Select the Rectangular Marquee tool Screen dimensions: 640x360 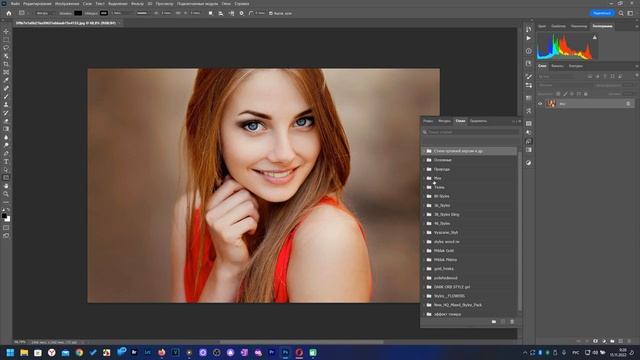tap(6, 40)
